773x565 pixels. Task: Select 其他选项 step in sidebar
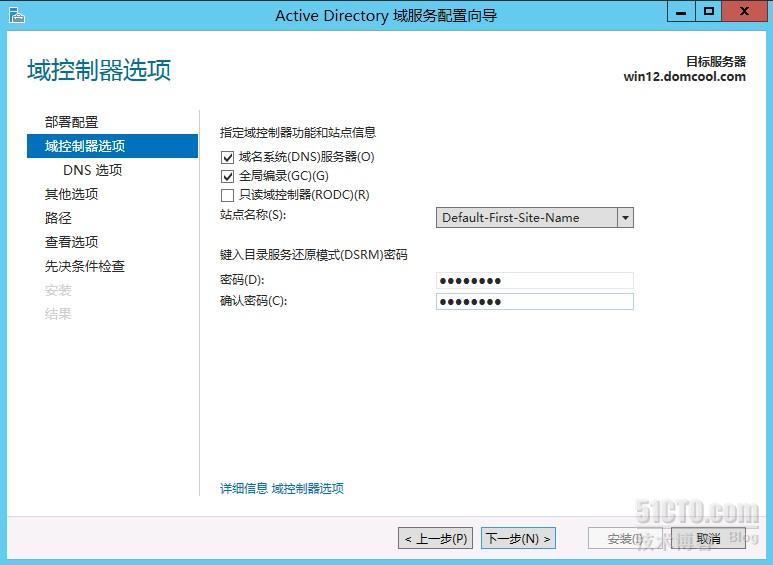click(71, 194)
